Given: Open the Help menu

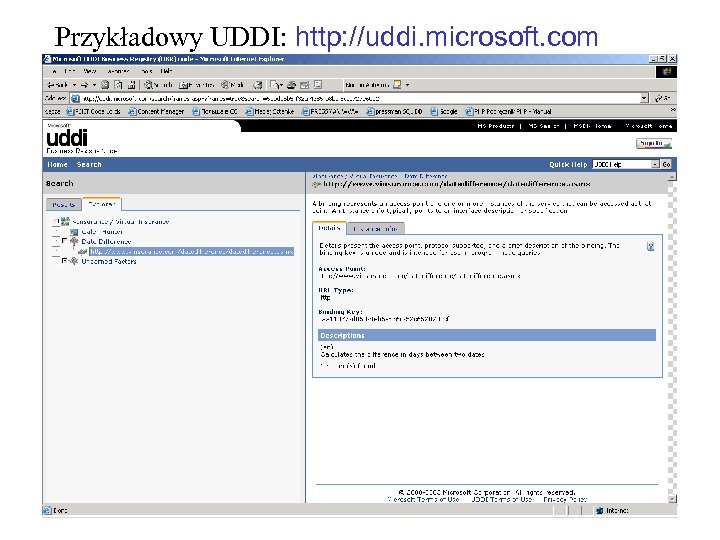Looking at the screenshot, I should [x=166, y=71].
